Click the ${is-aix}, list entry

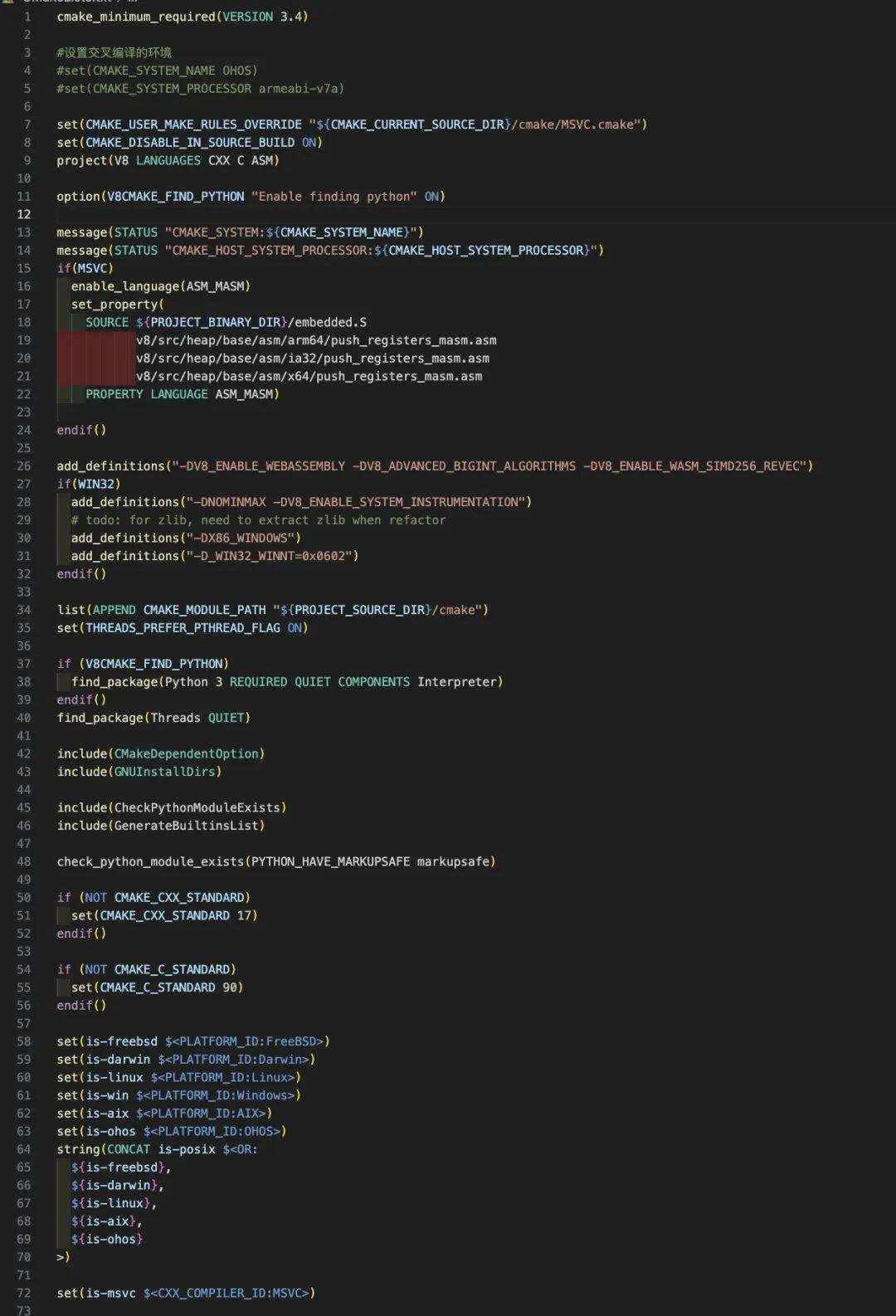(106, 1221)
